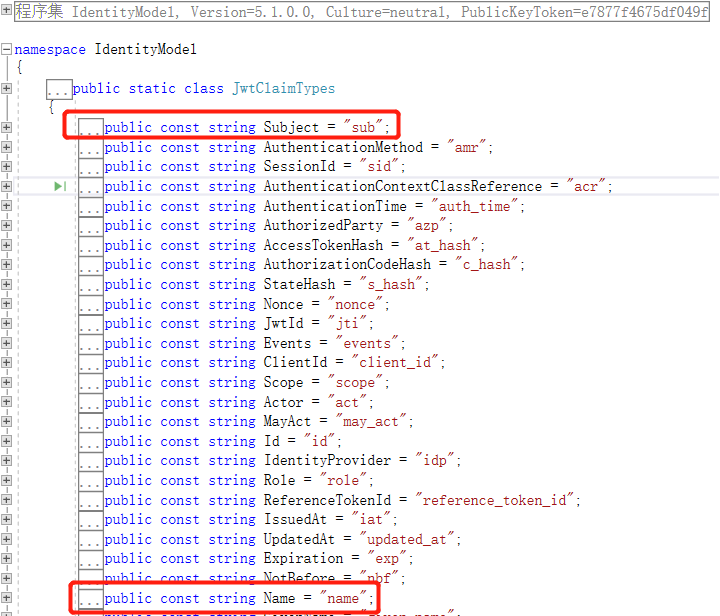This screenshot has height=616, width=720.
Task: Click the UpdatedAt identifier
Action: [299, 538]
